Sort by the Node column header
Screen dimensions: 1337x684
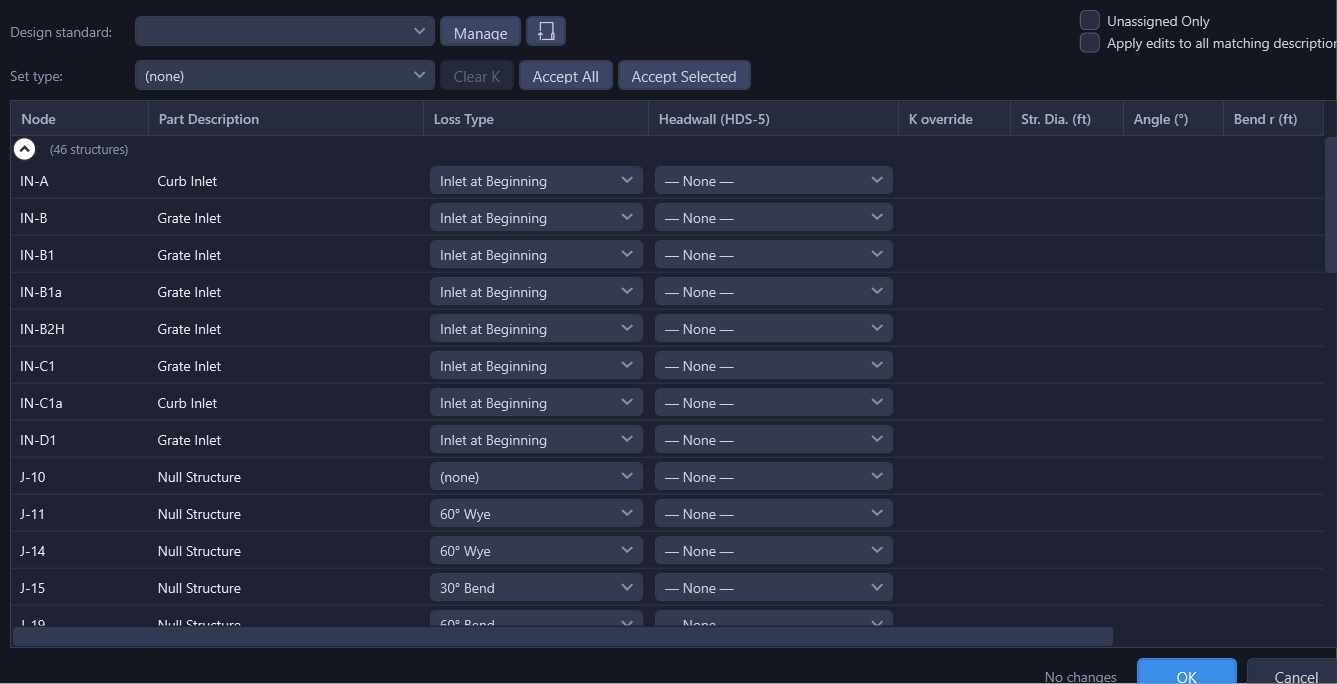(x=80, y=119)
